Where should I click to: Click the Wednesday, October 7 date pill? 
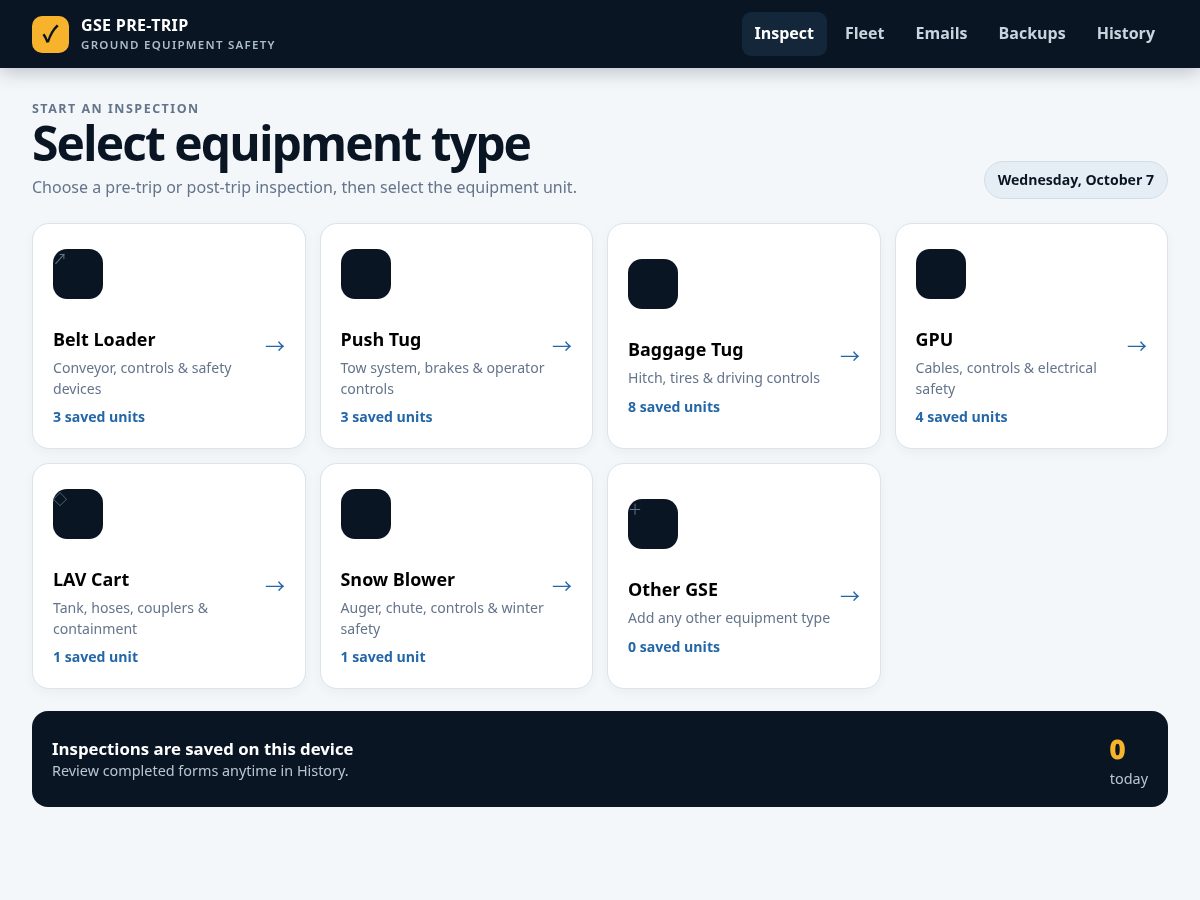(x=1076, y=180)
